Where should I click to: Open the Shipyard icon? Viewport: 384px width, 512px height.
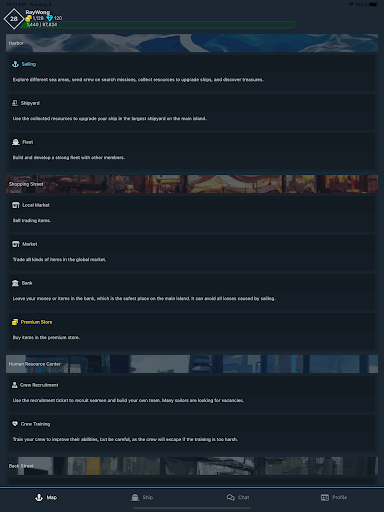pos(15,103)
